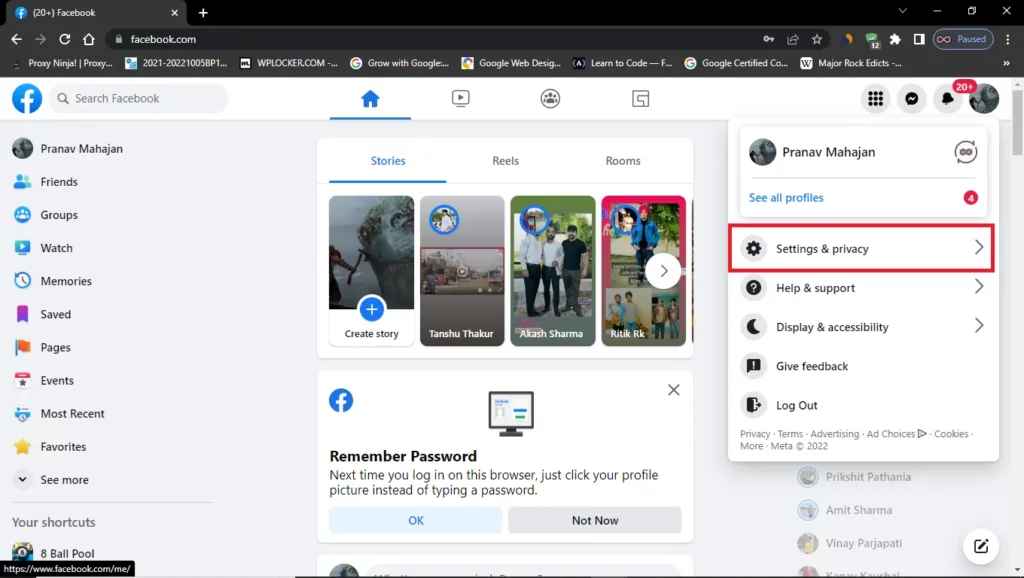Open a new browser tab
1024x578 pixels.
203,12
